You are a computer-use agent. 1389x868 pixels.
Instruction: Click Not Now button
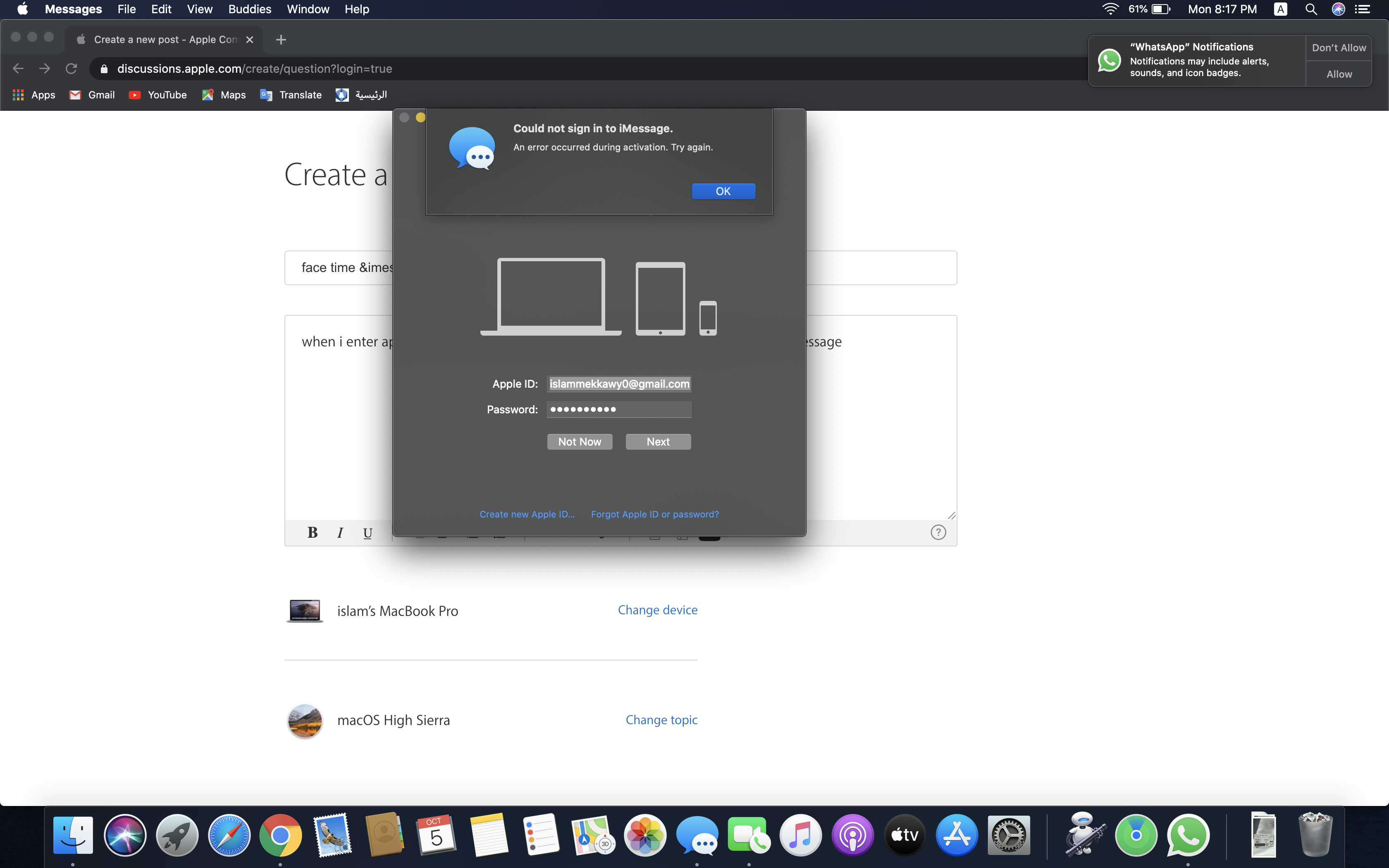579,441
